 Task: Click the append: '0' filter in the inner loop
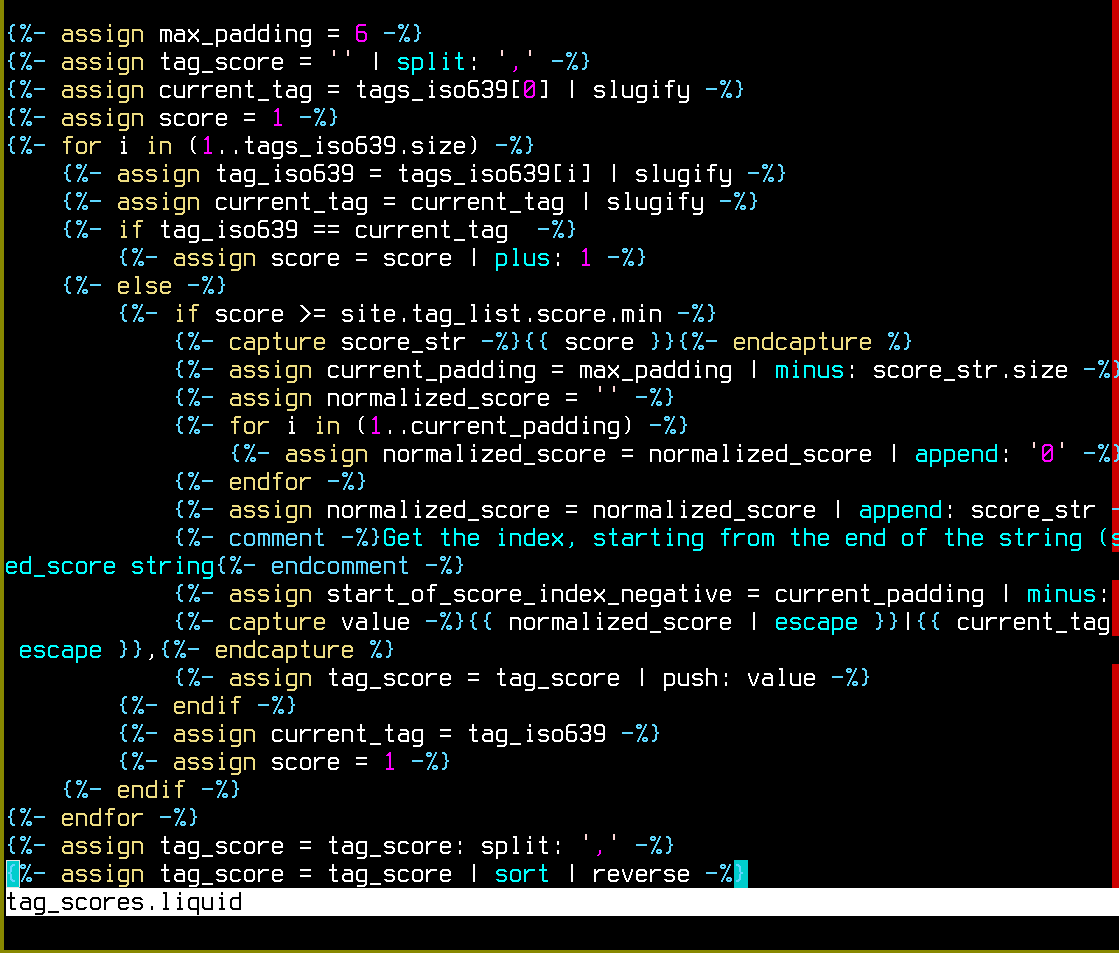(957, 453)
